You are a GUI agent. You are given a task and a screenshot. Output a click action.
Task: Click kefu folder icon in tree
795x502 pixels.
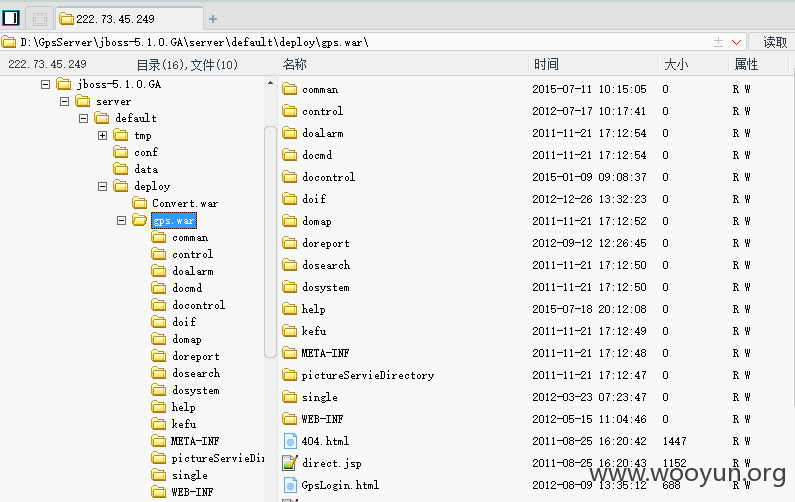point(159,424)
